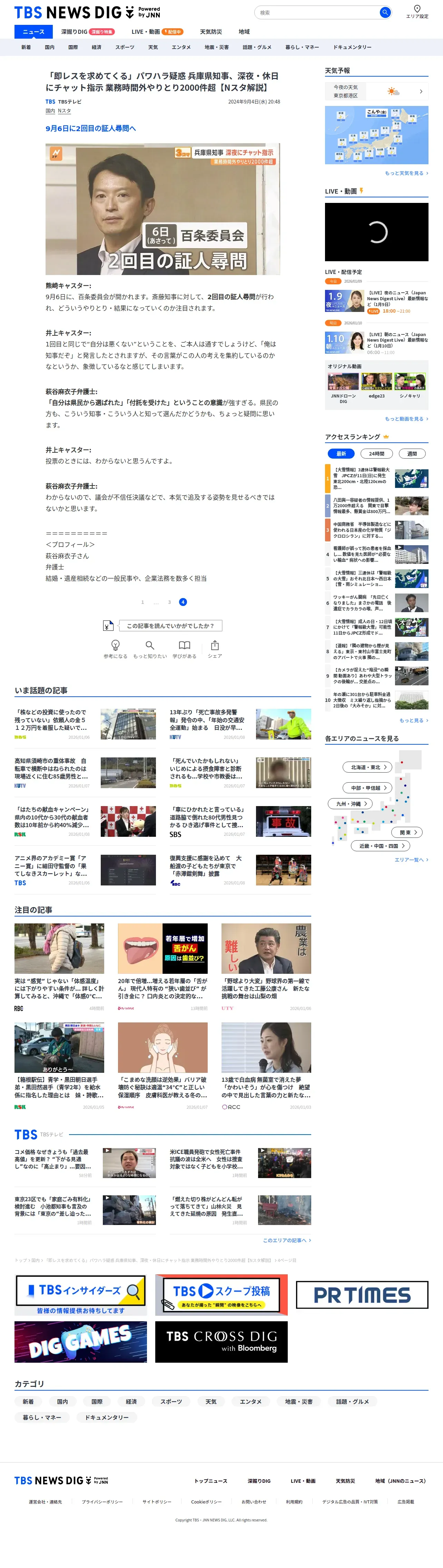
Task: Switch to the 深掘りDIG main tab
Action: [x=88, y=32]
